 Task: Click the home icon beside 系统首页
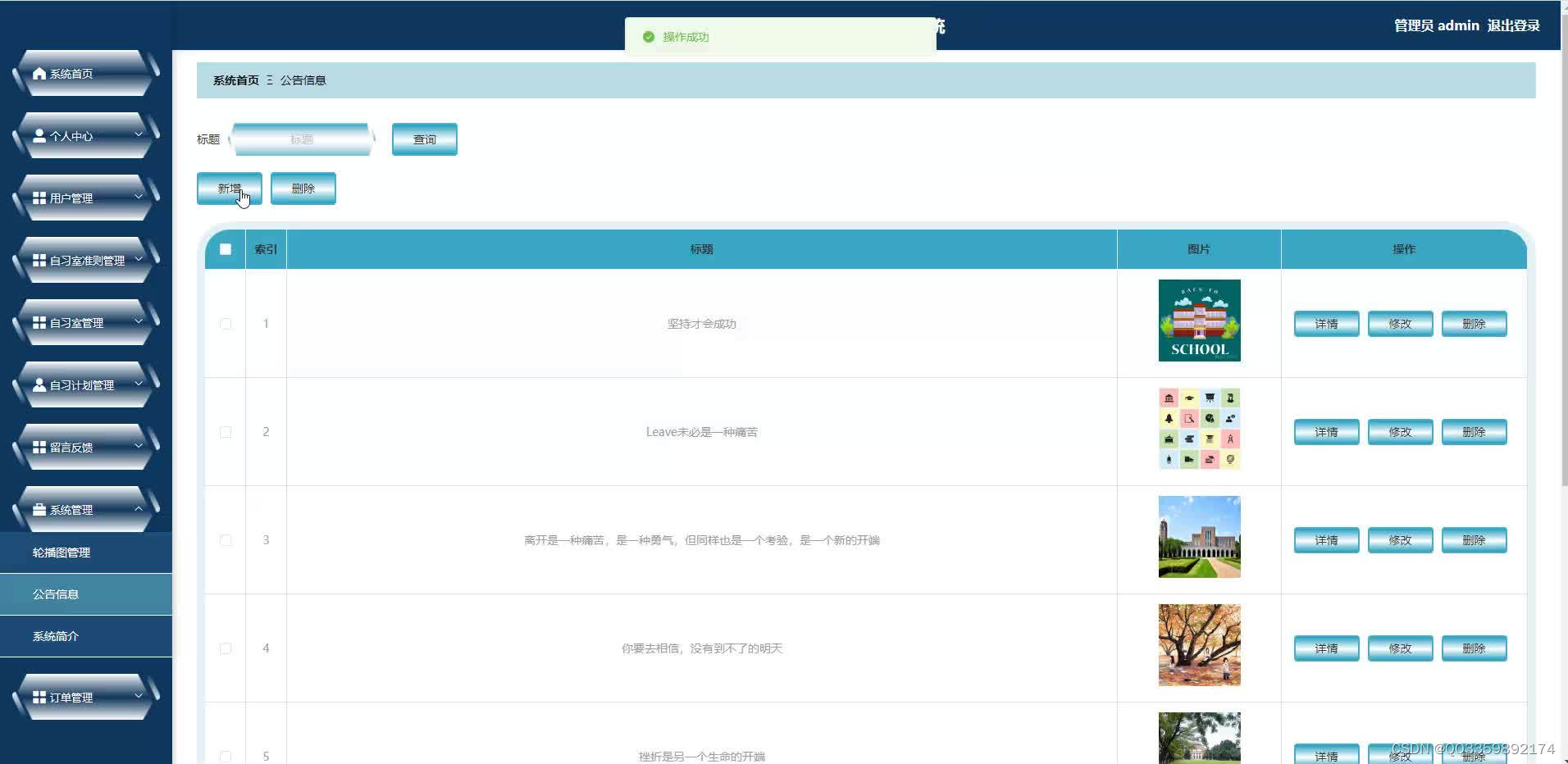(x=39, y=74)
